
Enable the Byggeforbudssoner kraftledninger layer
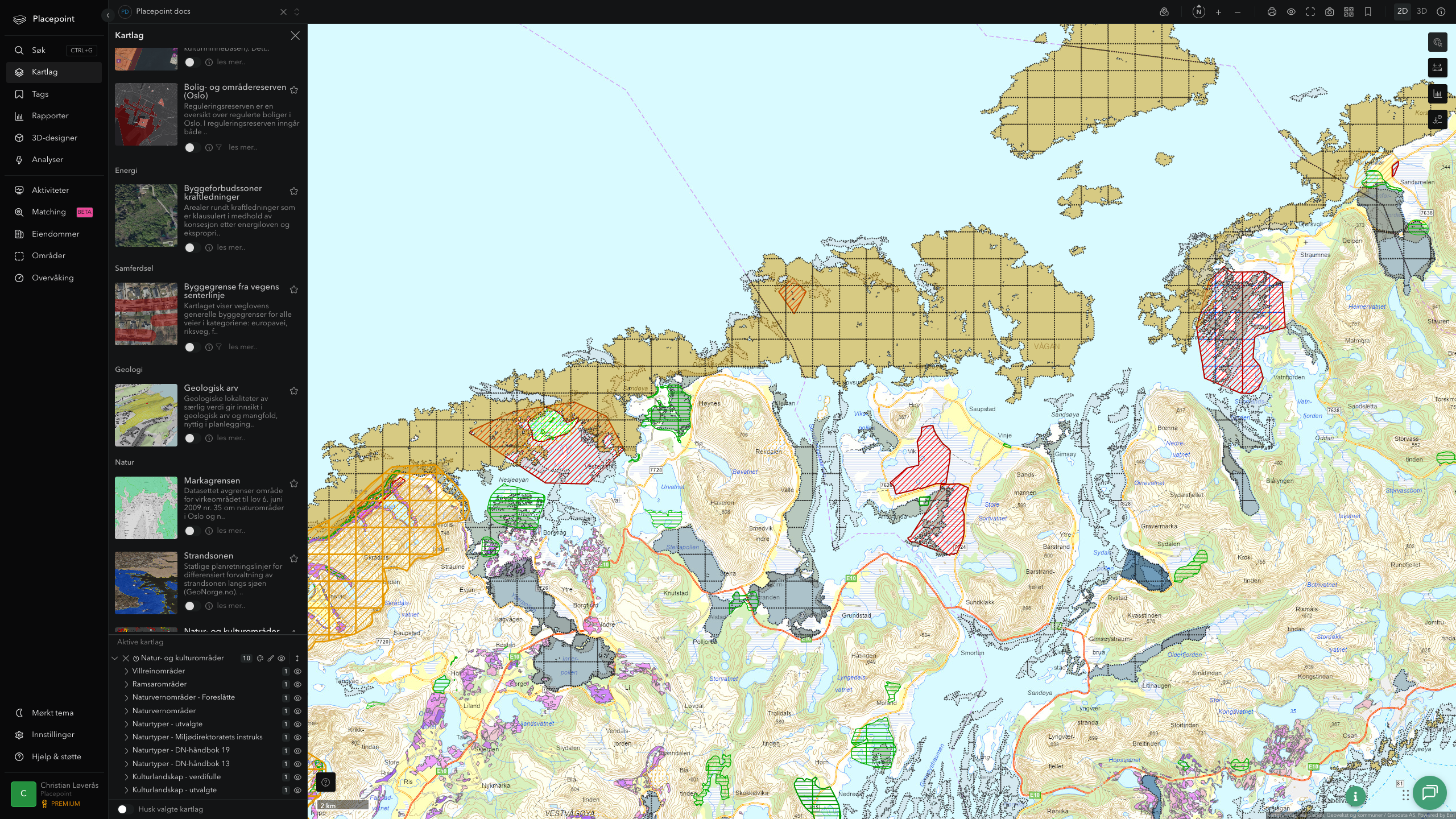tap(192, 248)
